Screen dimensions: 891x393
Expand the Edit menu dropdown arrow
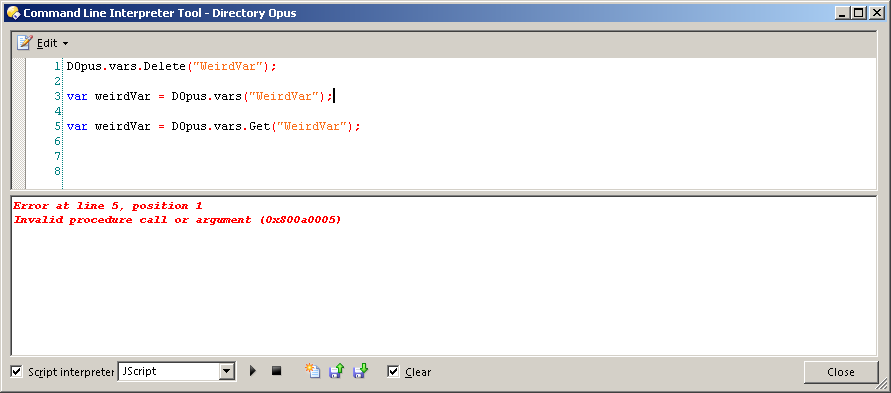click(x=65, y=43)
